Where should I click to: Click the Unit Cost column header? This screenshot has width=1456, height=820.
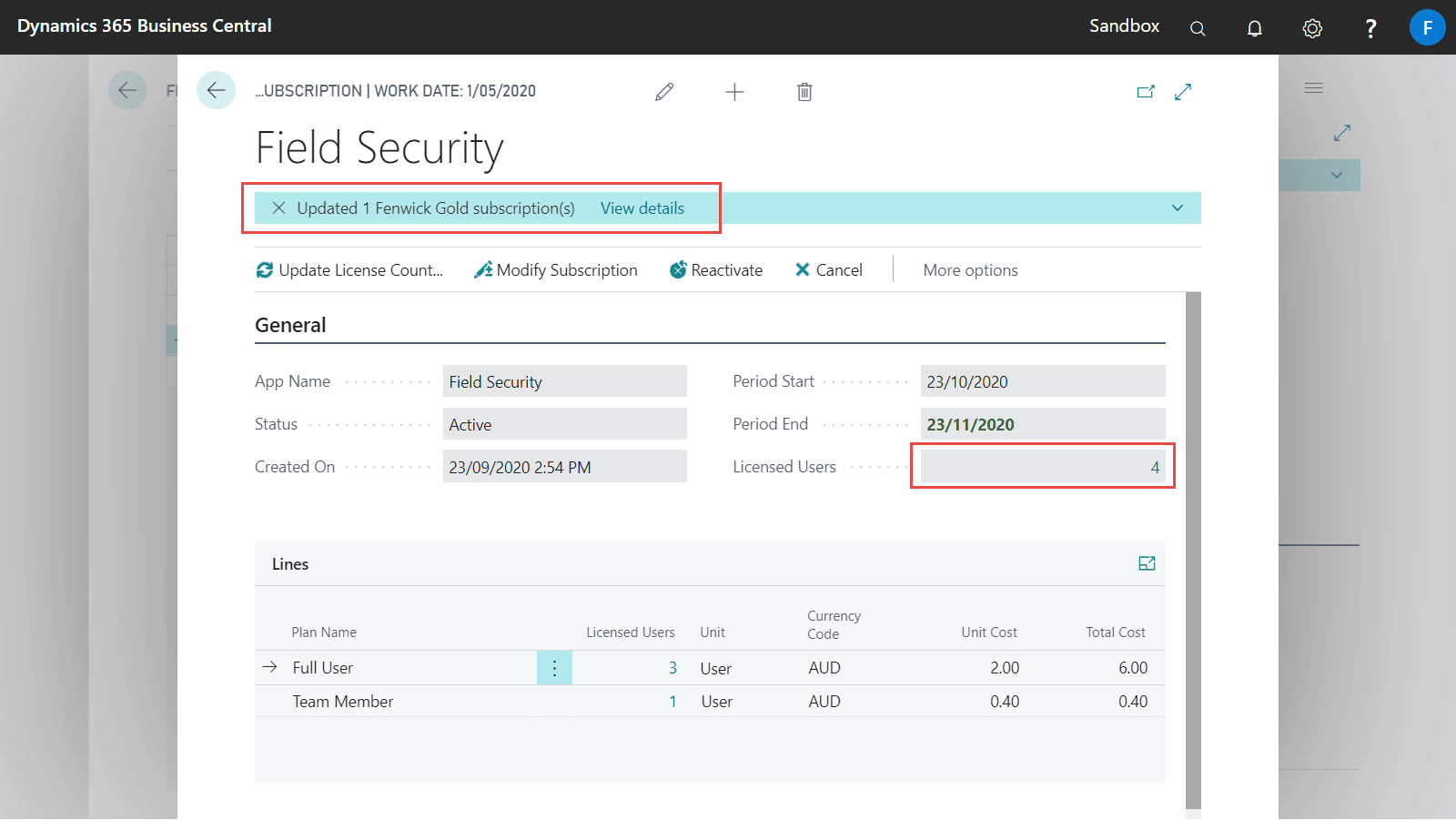989,633
